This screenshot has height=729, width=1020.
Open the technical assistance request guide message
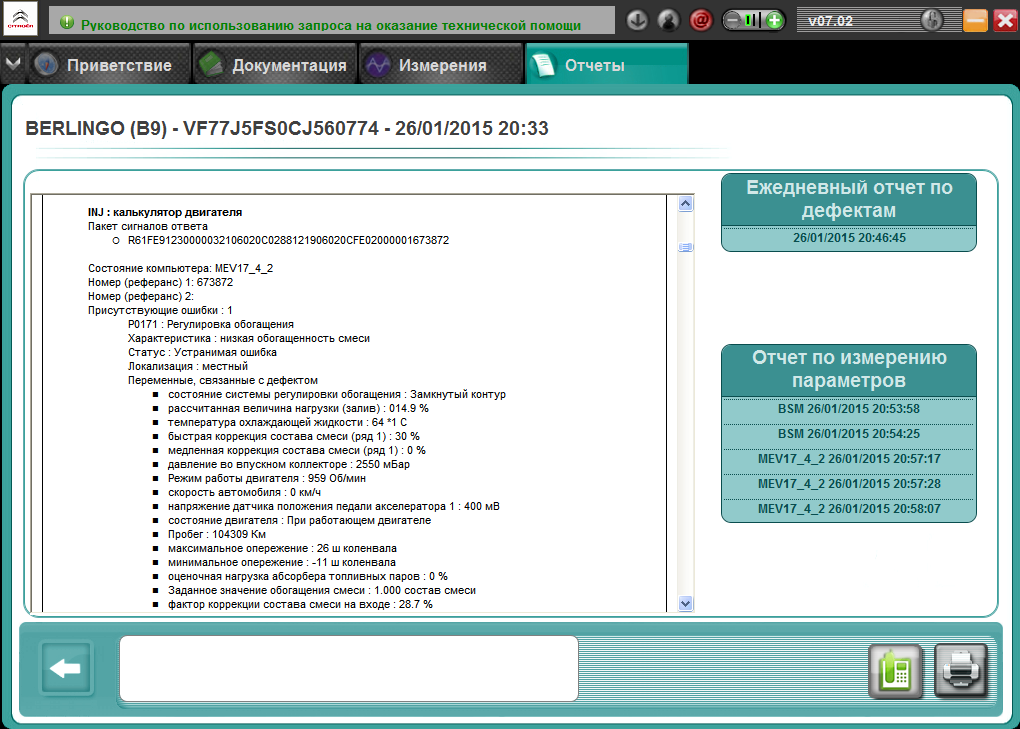click(330, 25)
